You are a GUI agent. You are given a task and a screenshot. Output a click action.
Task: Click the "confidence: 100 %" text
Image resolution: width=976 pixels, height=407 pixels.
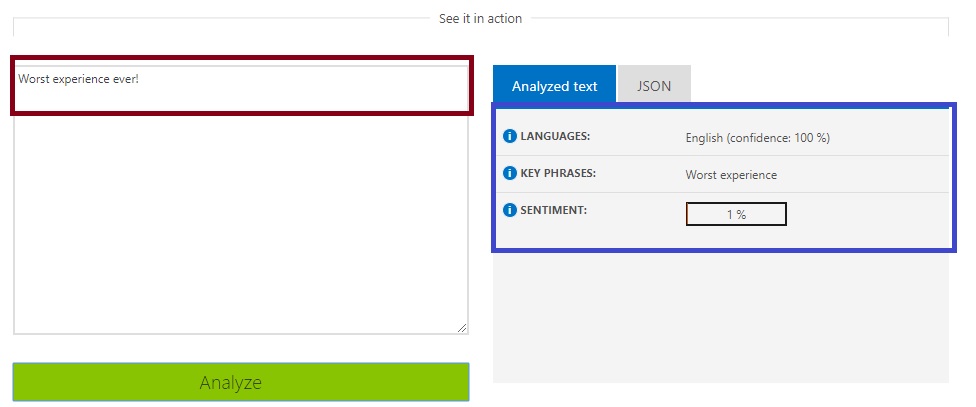coord(778,138)
